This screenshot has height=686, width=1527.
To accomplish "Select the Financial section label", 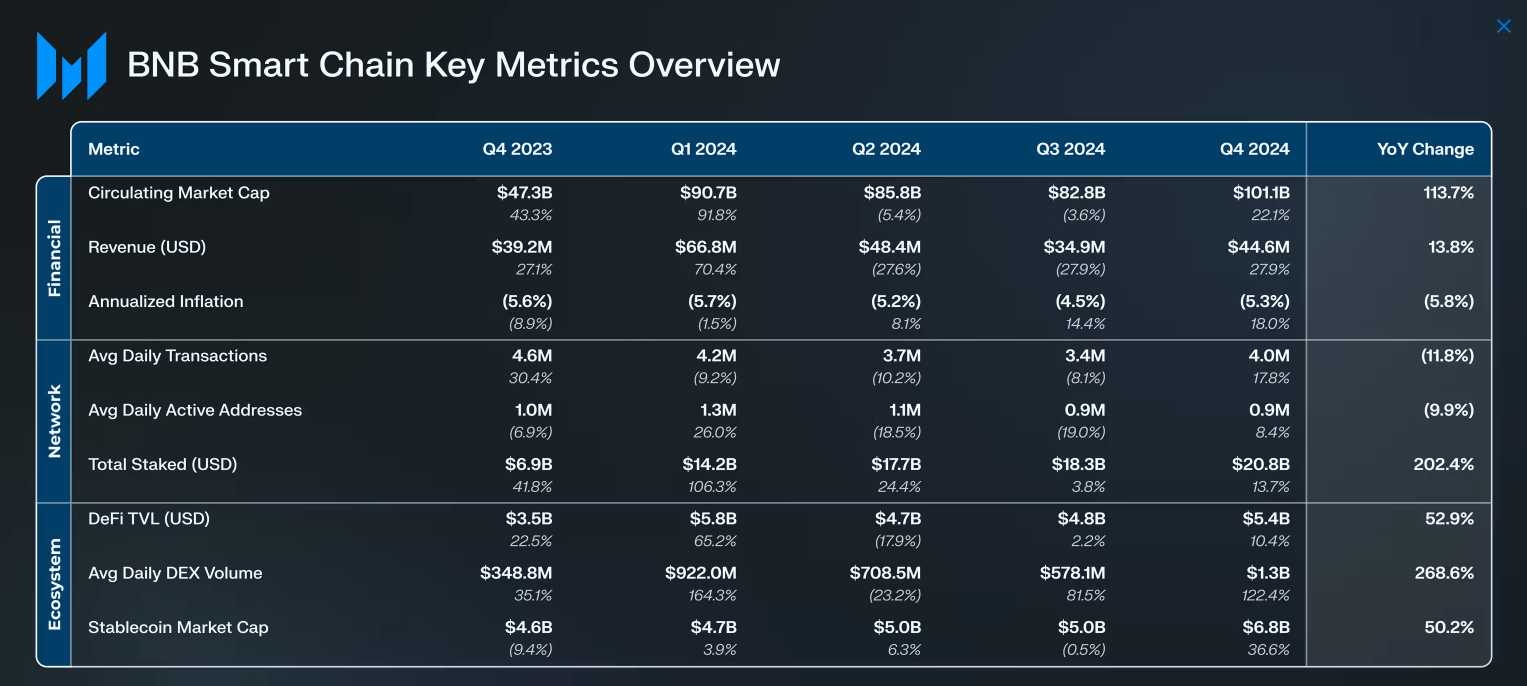I will 54,258.
